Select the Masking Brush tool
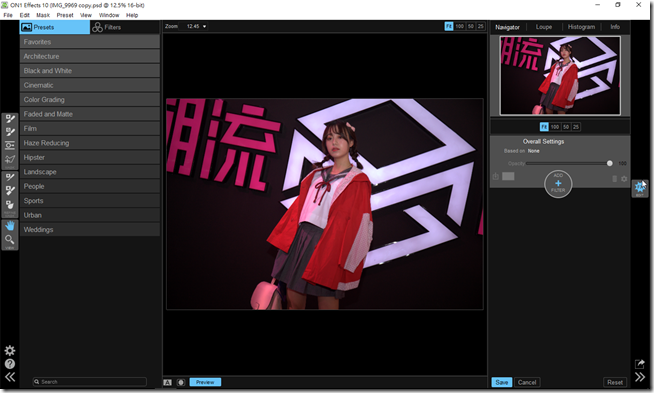 coord(10,119)
